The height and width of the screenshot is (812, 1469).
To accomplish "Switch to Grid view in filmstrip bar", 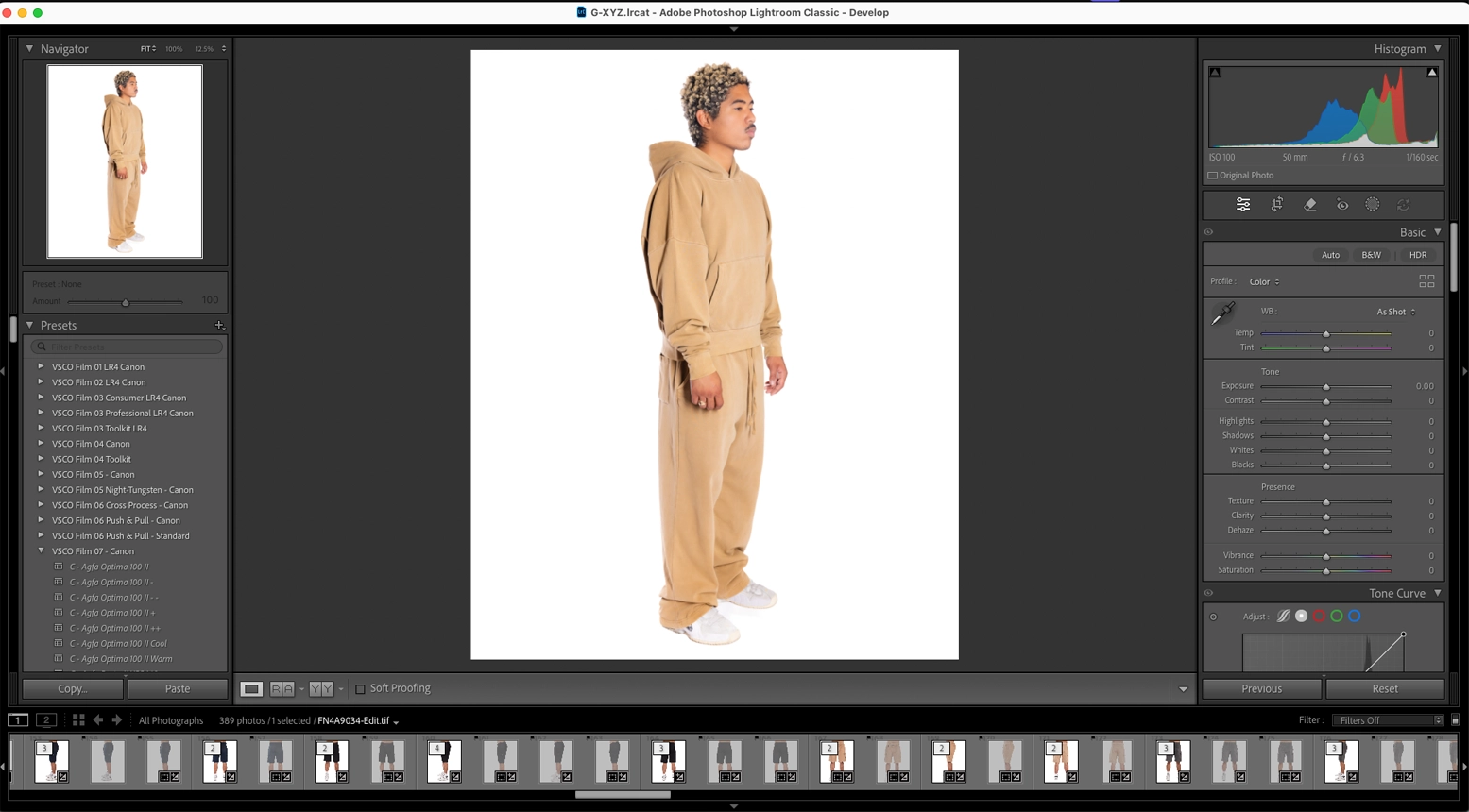I will point(78,720).
